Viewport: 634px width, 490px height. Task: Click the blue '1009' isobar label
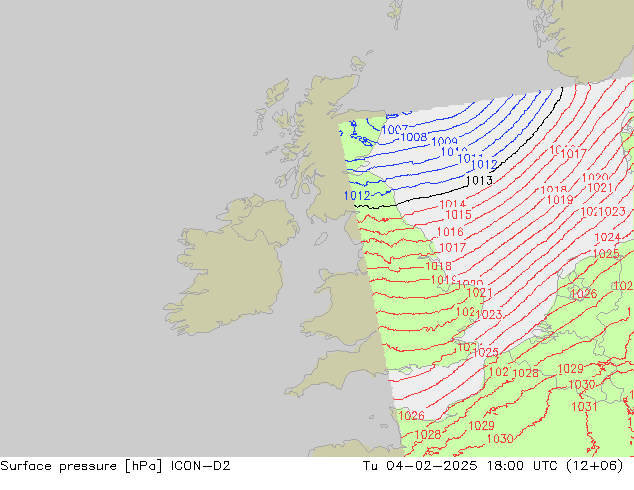pyautogui.click(x=444, y=142)
